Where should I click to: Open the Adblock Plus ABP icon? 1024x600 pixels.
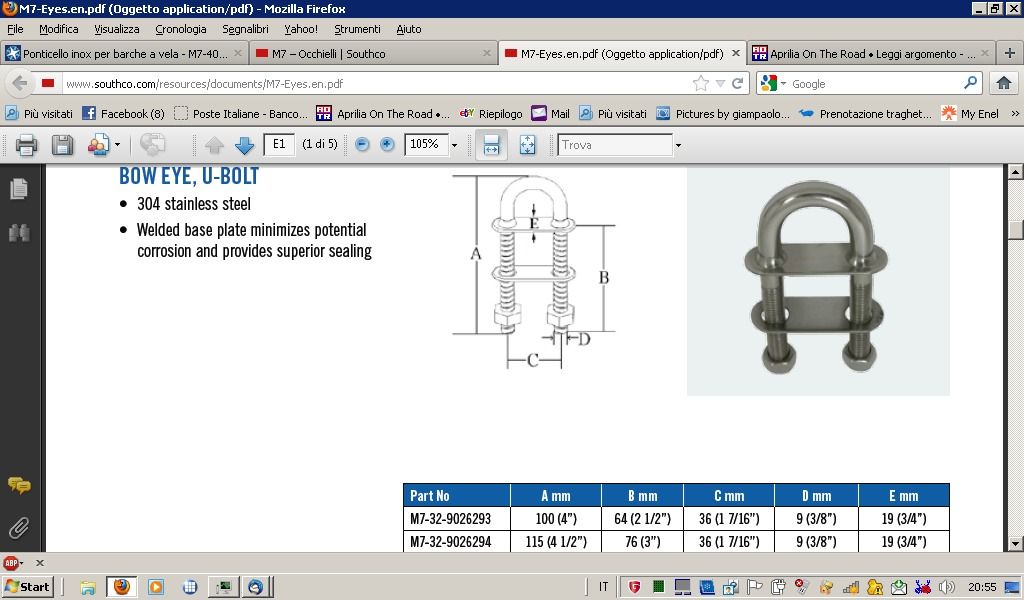(x=11, y=563)
